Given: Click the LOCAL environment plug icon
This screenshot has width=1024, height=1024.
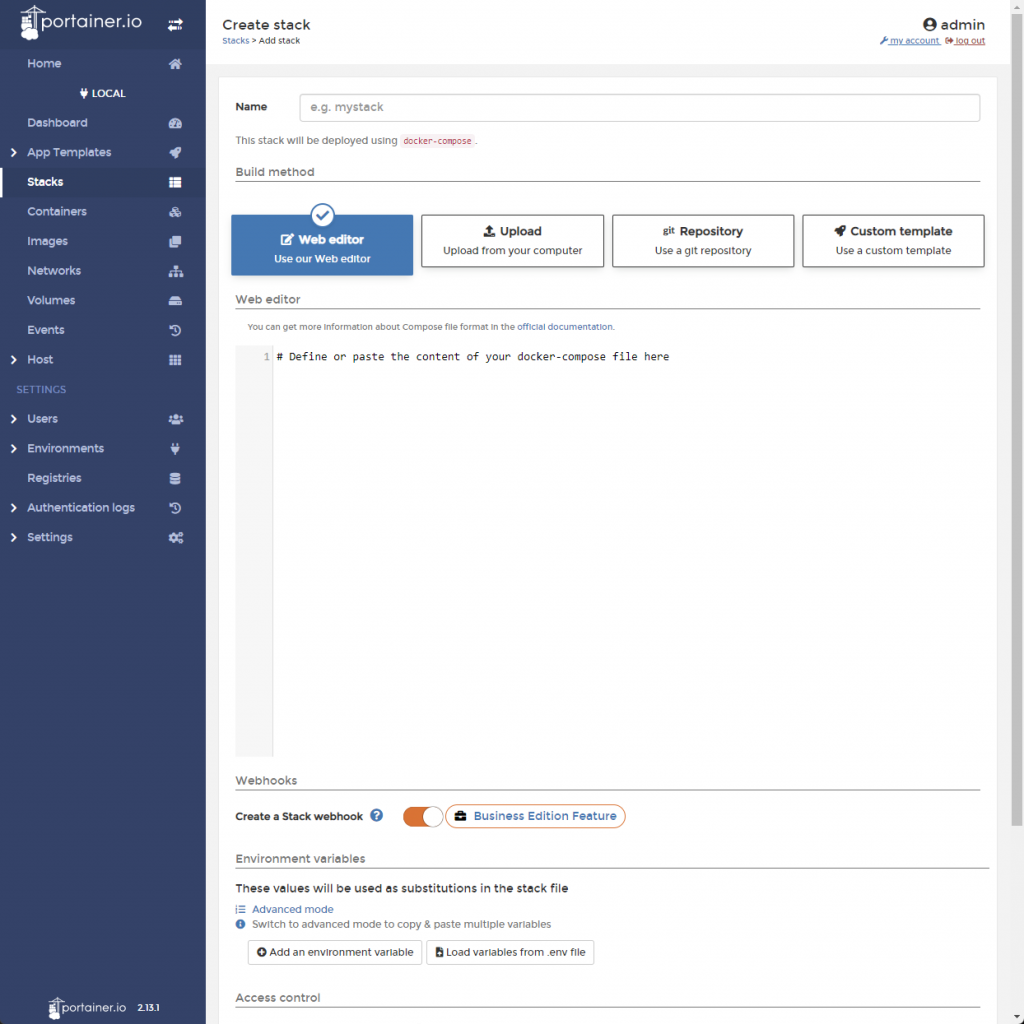Looking at the screenshot, I should (84, 93).
